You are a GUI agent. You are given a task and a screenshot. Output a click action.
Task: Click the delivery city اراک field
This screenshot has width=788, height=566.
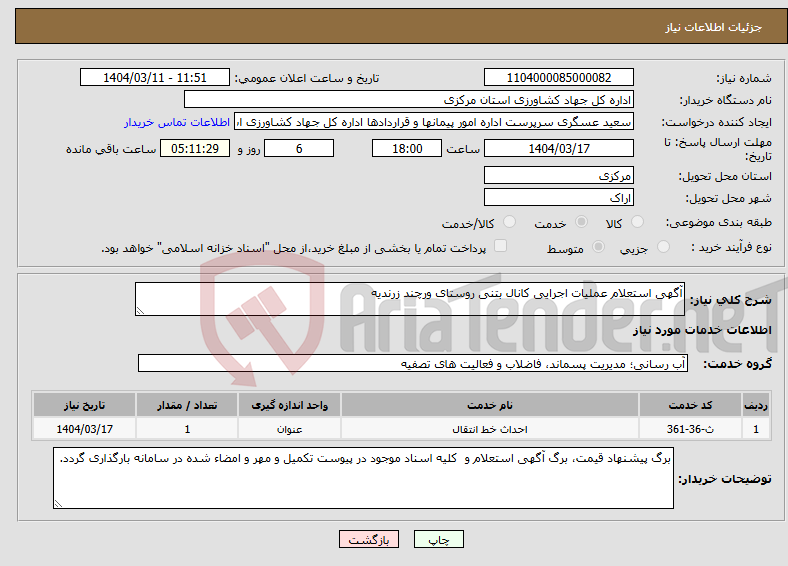click(x=558, y=197)
